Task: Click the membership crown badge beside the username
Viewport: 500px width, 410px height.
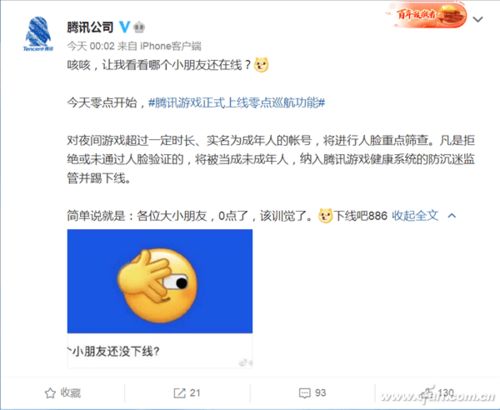Action: (139, 27)
